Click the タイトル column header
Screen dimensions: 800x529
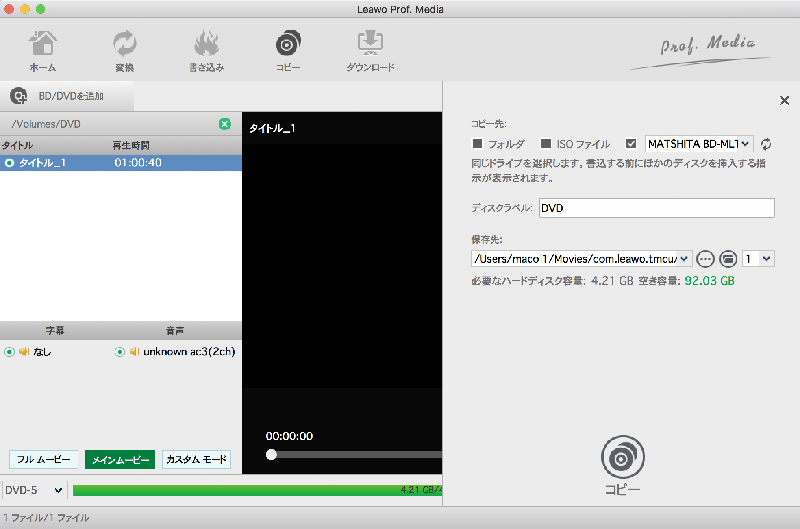(x=17, y=145)
